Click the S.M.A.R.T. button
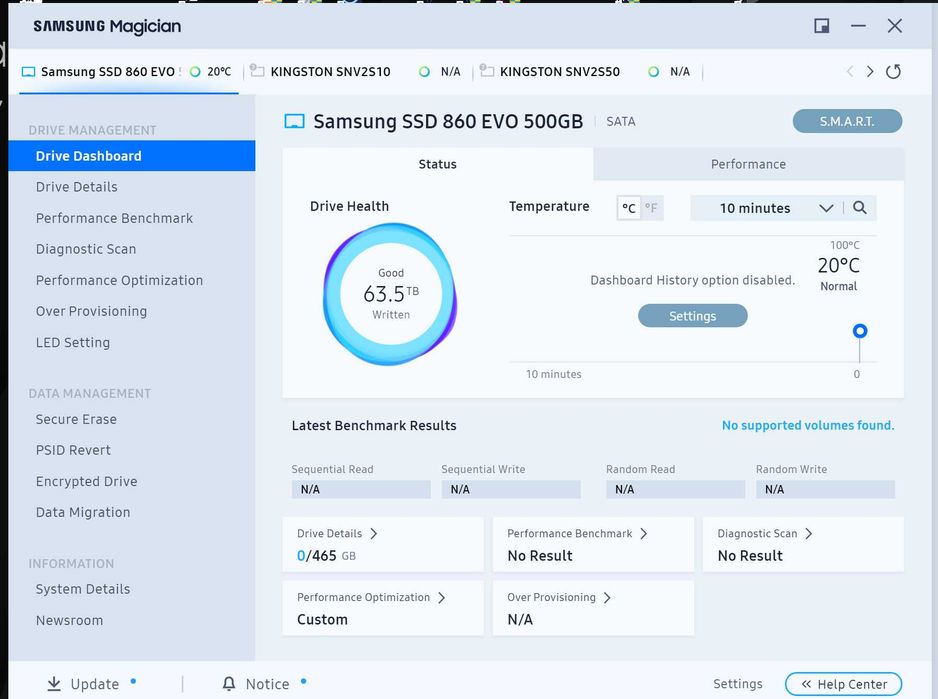Viewport: 938px width, 699px height. pyautogui.click(x=847, y=121)
